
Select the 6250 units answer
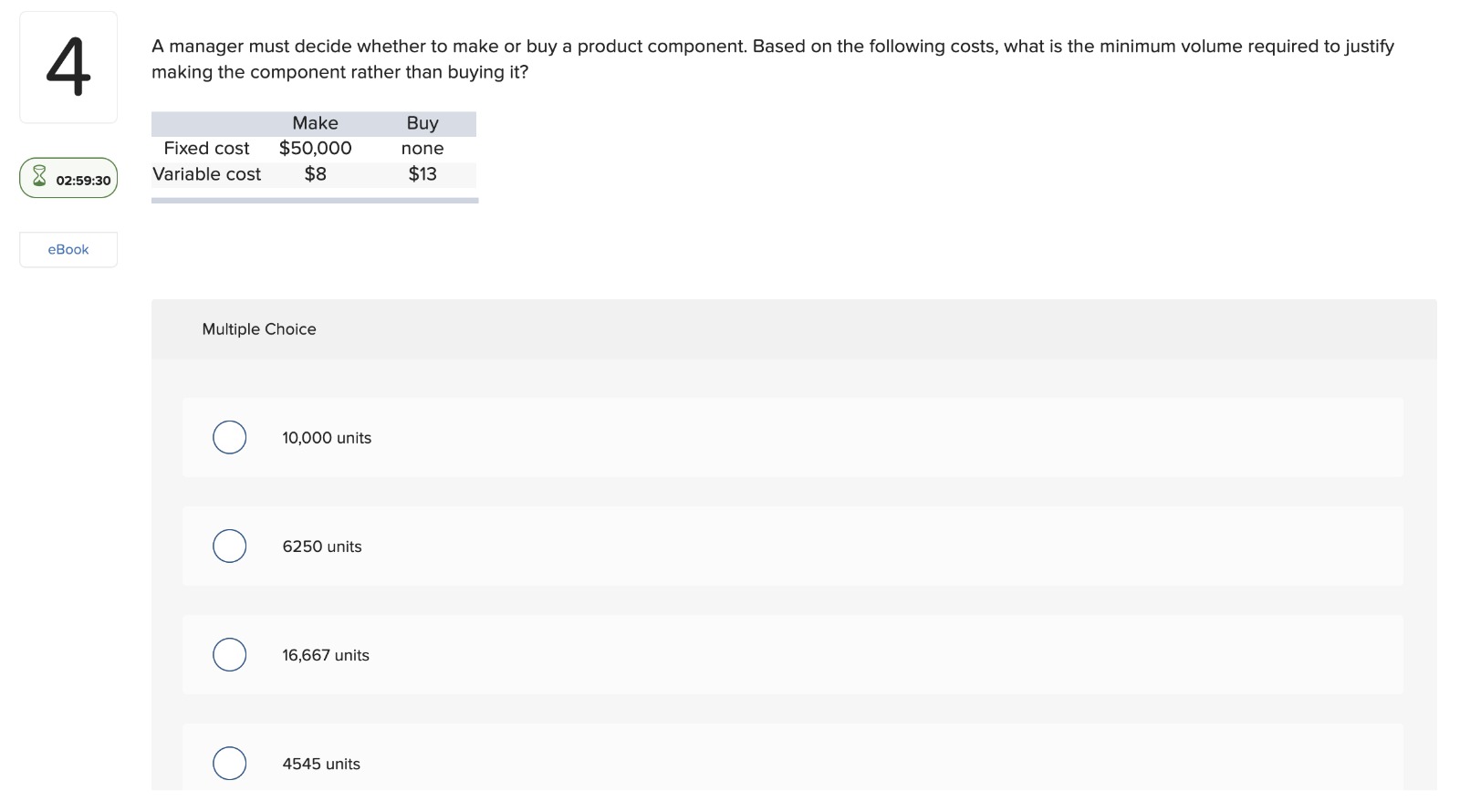tap(229, 546)
